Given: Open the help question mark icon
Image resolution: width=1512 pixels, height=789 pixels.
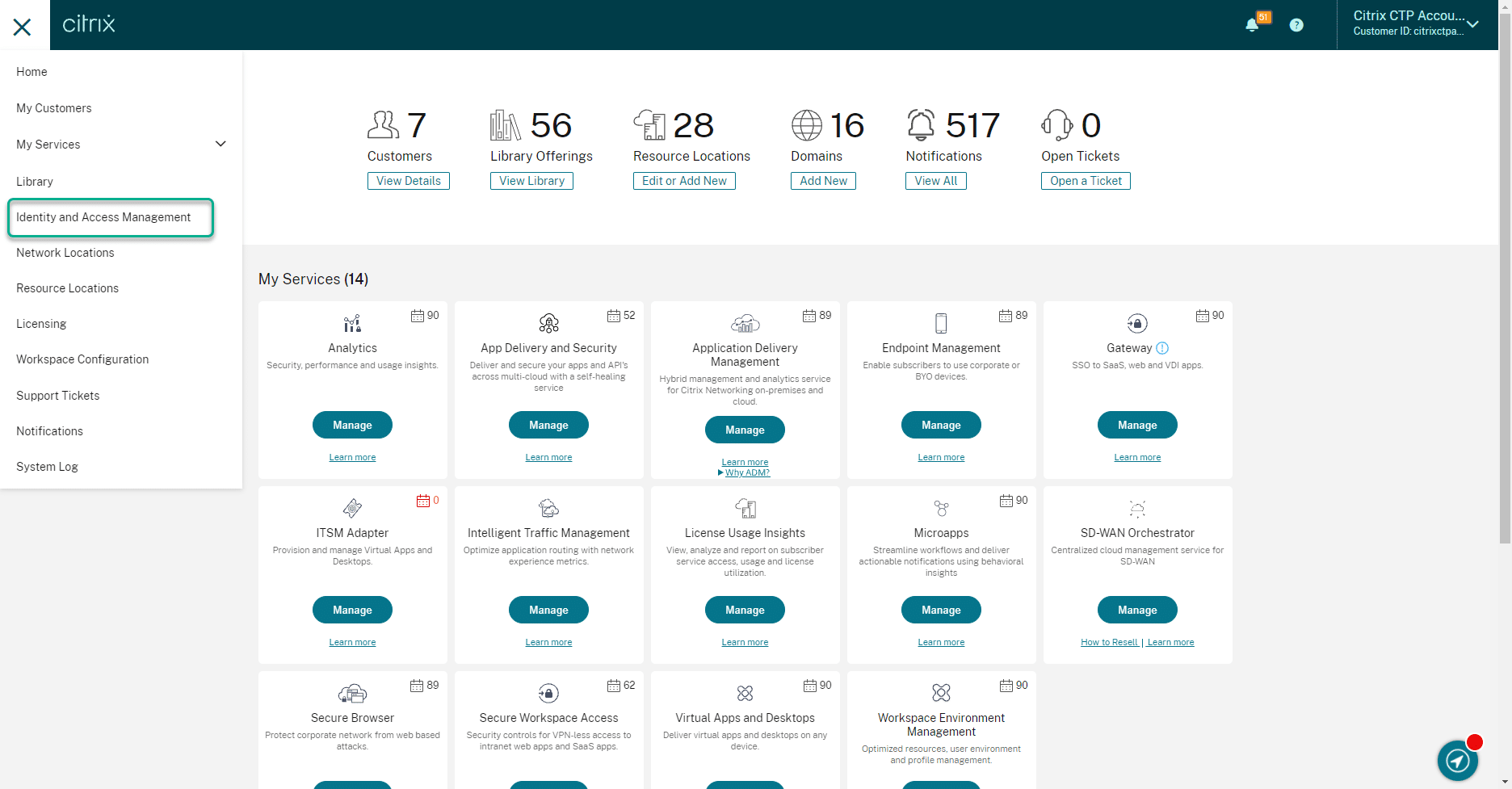Looking at the screenshot, I should click(x=1296, y=25).
